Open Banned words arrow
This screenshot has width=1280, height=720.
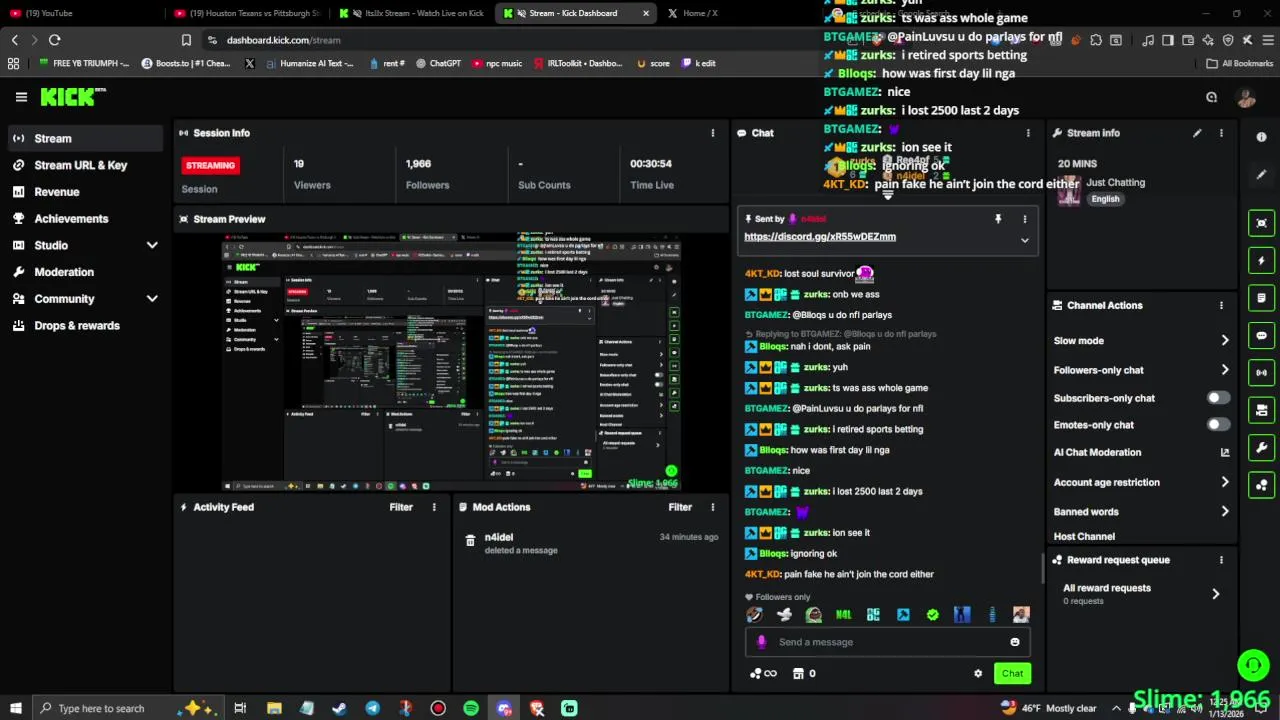pyautogui.click(x=1224, y=512)
